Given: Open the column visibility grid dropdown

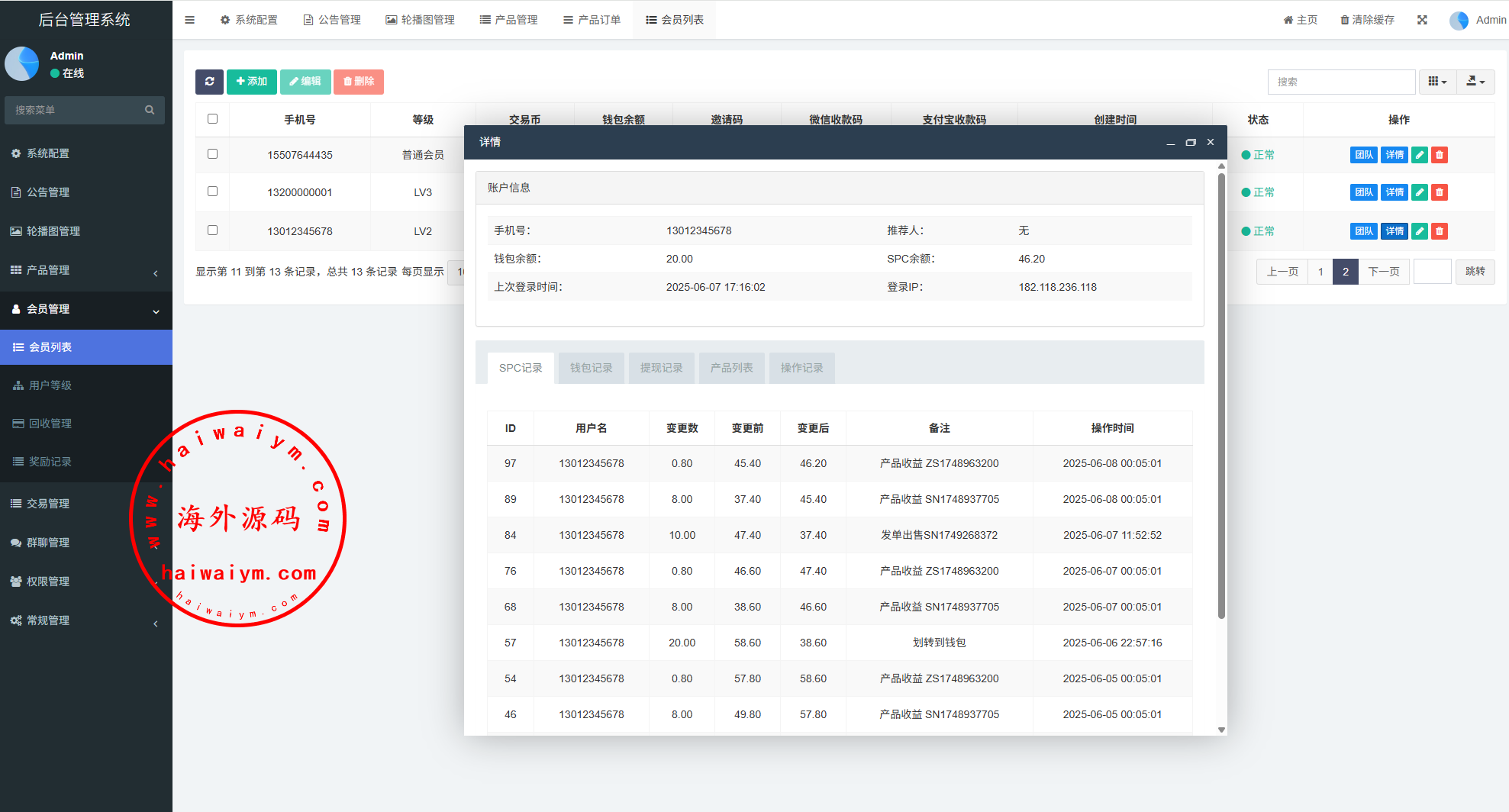Looking at the screenshot, I should pyautogui.click(x=1437, y=82).
